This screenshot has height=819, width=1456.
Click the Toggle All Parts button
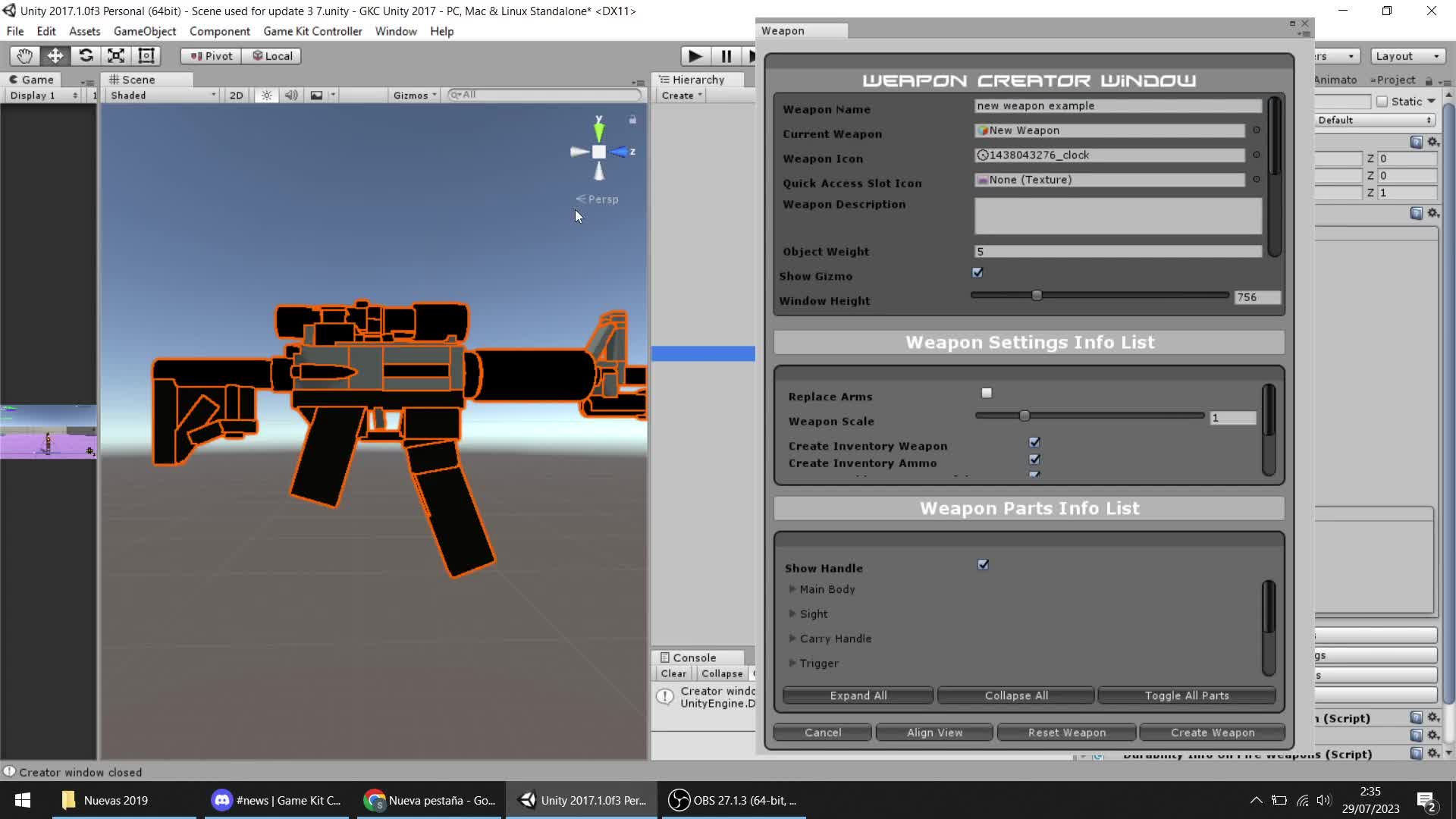(1186, 695)
